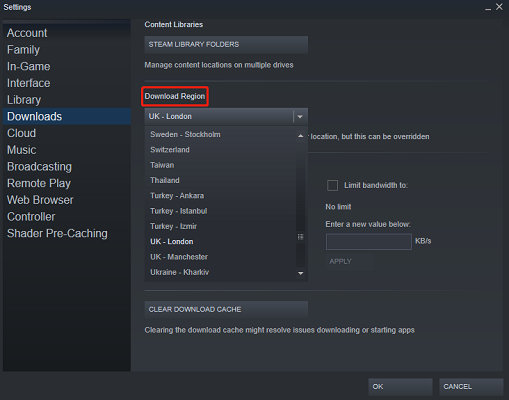The width and height of the screenshot is (509, 400).
Task: Enable the Limit bandwidth to checkbox
Action: coord(332,185)
